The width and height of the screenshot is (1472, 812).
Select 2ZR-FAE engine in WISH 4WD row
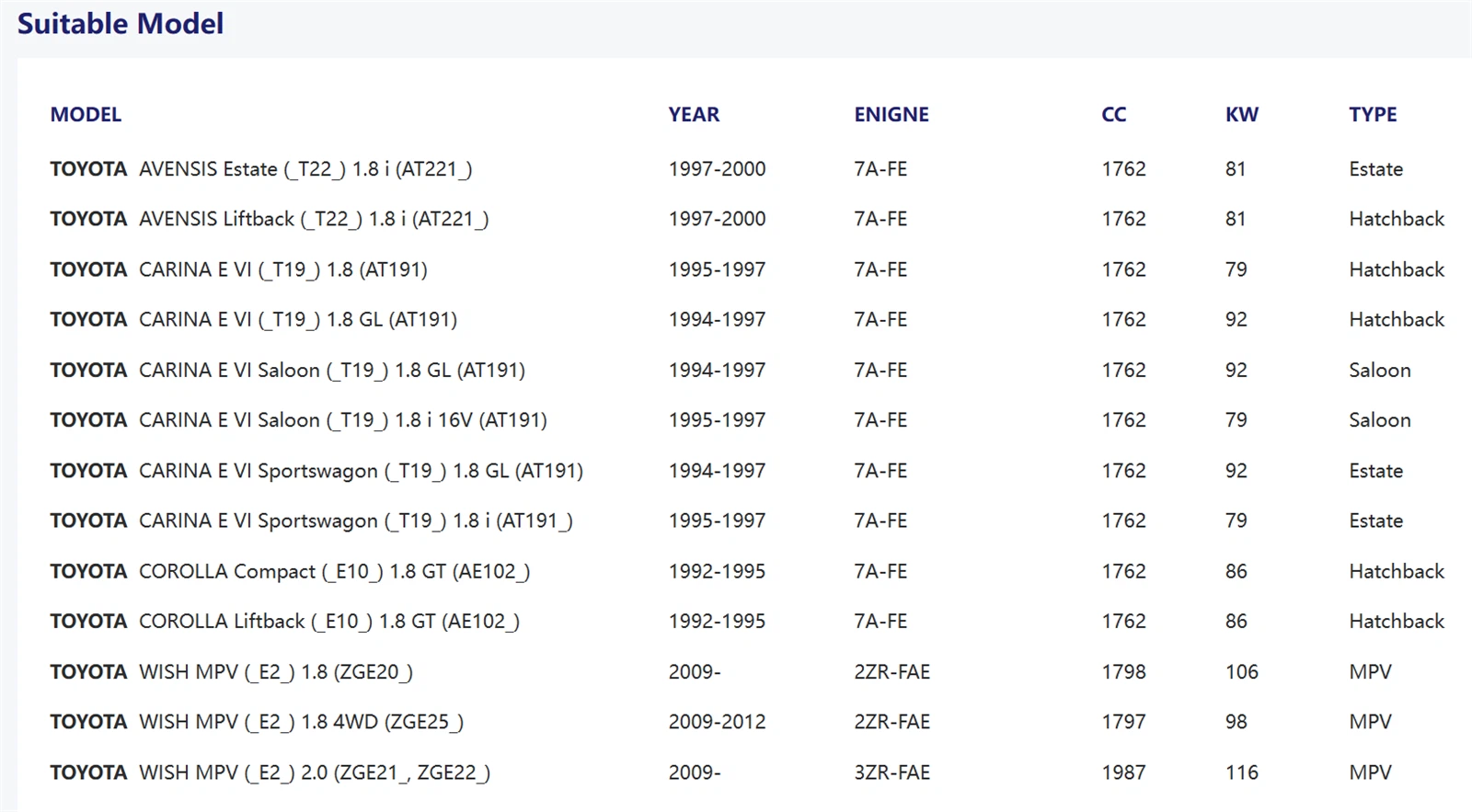click(x=891, y=722)
